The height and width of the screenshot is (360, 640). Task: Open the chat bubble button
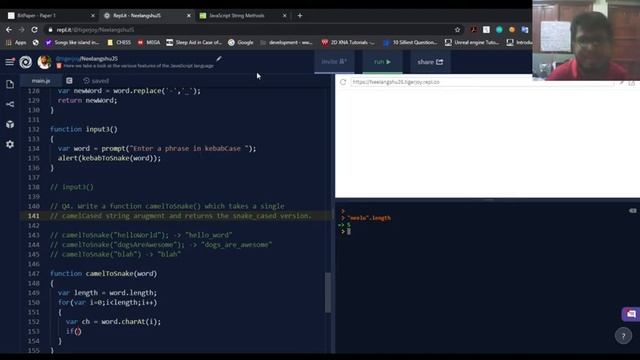coord(631,314)
